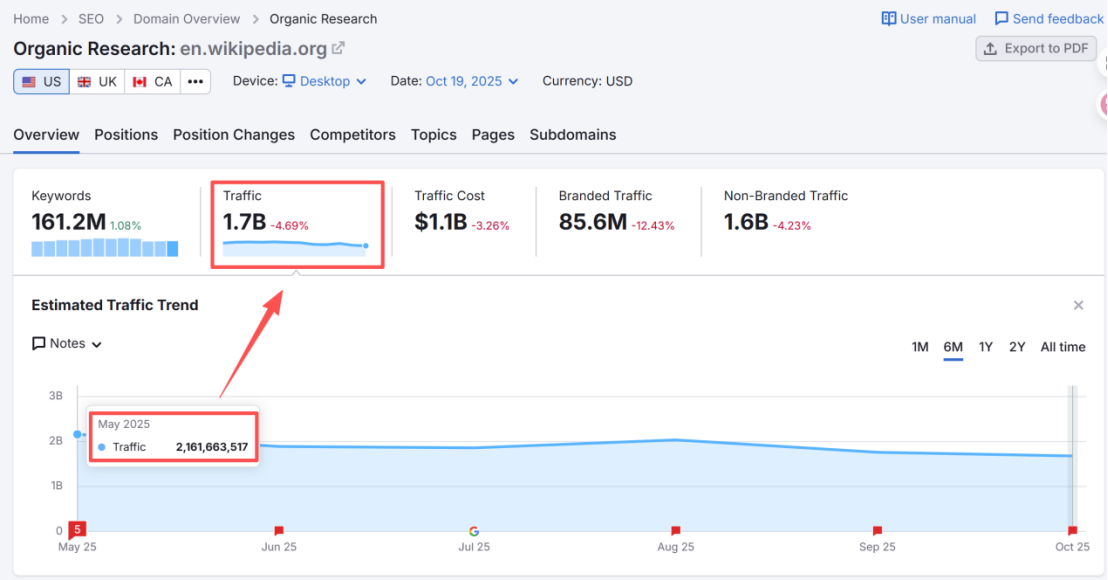This screenshot has height=580, width=1108.
Task: Expand the Device Desktop dropdown
Action: [x=324, y=82]
